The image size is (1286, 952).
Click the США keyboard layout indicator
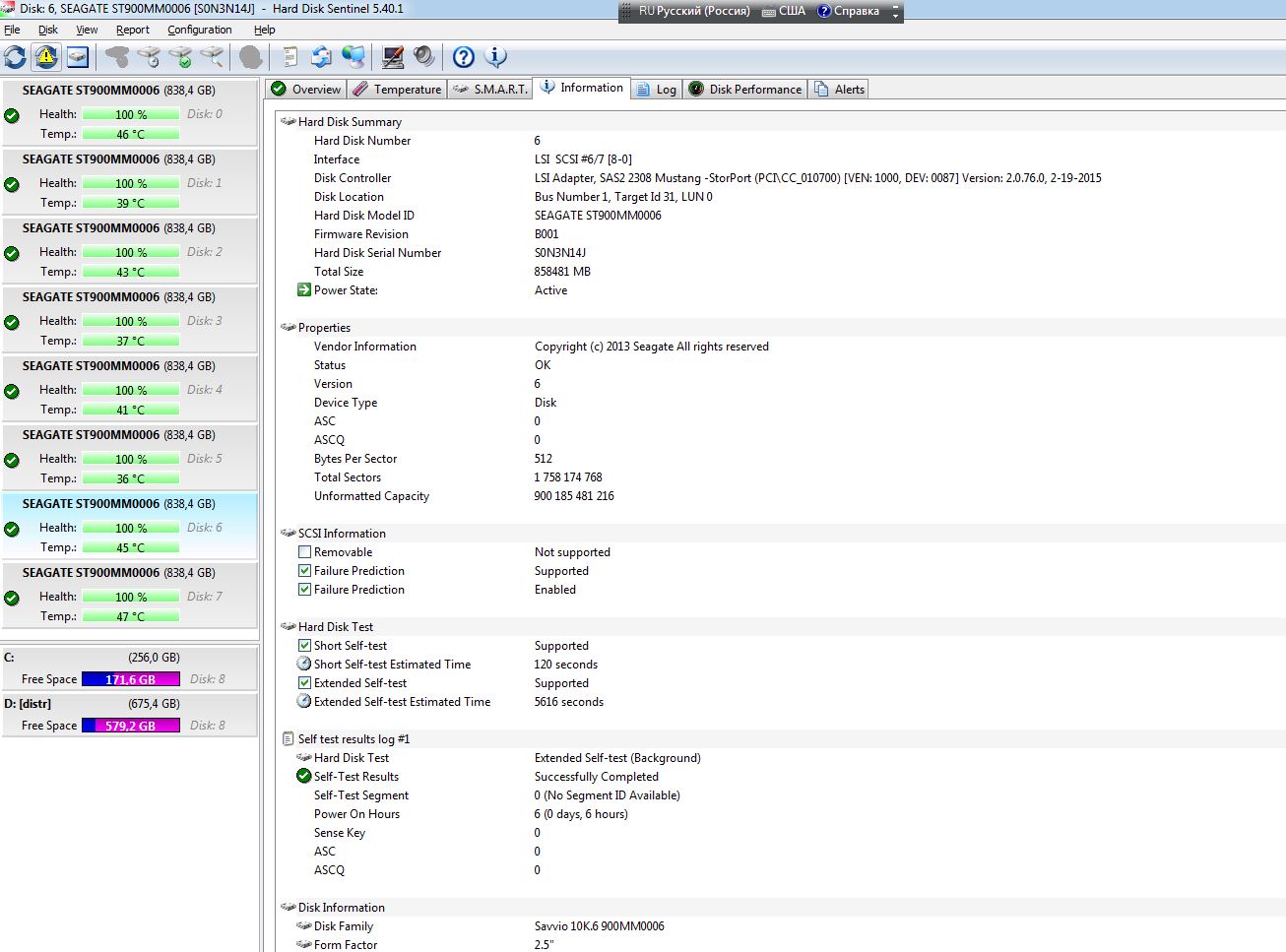pyautogui.click(x=784, y=11)
